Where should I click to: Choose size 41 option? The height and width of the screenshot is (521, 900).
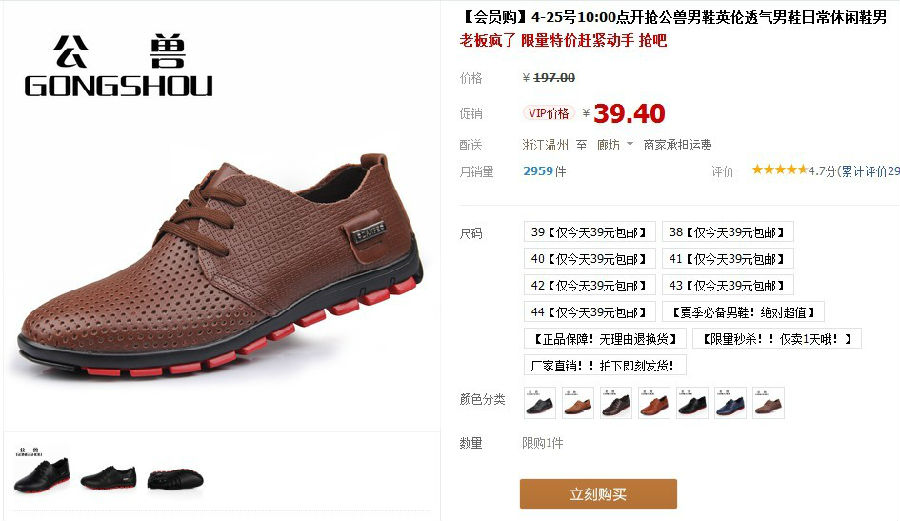728,259
